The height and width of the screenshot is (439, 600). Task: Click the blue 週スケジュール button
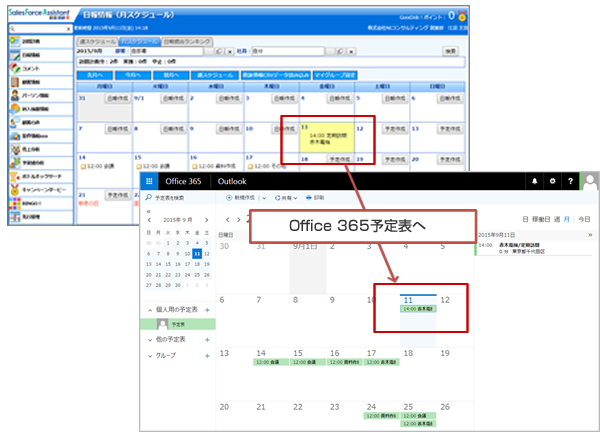click(x=215, y=75)
